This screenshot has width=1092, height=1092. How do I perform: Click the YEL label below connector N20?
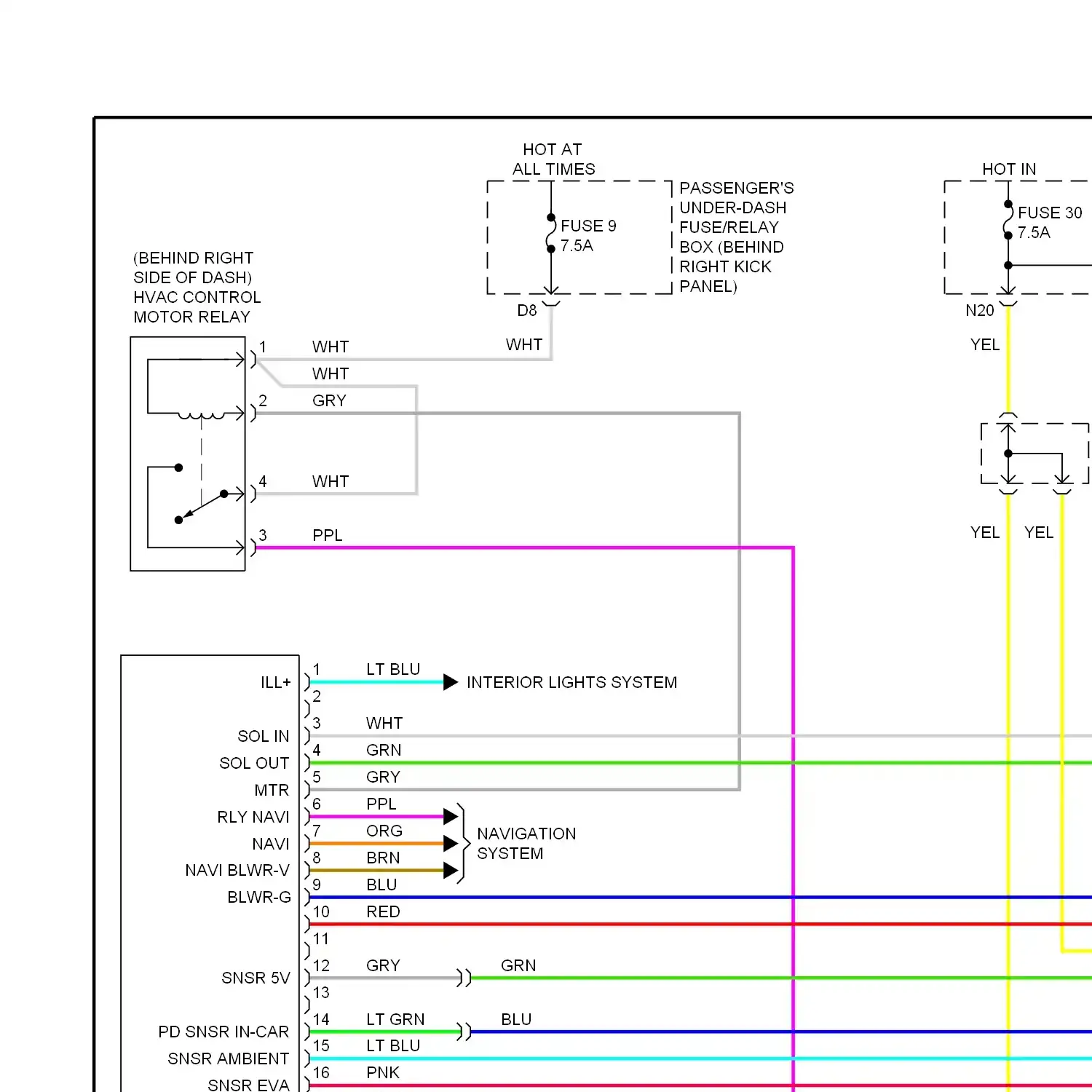(985, 344)
